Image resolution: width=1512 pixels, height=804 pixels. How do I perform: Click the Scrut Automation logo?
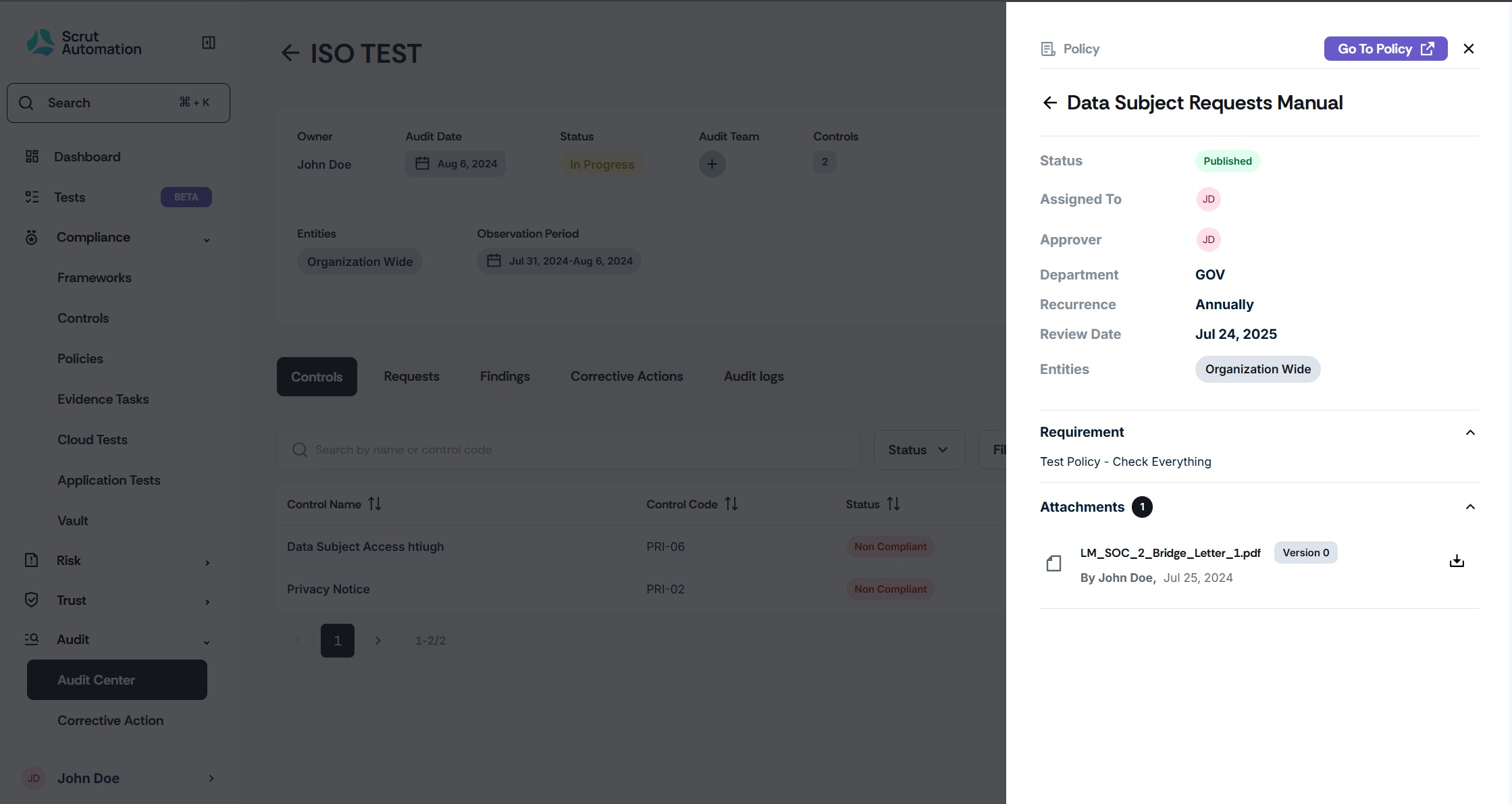pyautogui.click(x=84, y=43)
